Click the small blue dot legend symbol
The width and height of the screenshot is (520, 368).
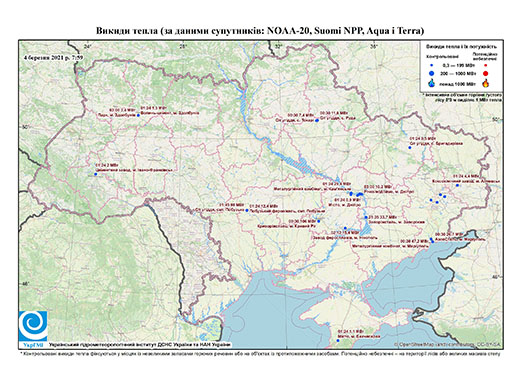(432, 66)
